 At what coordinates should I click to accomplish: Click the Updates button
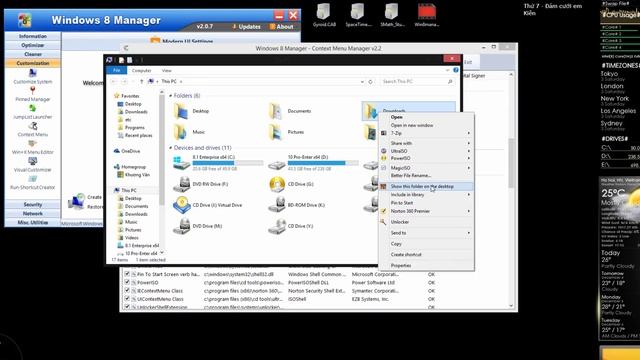[x=247, y=27]
